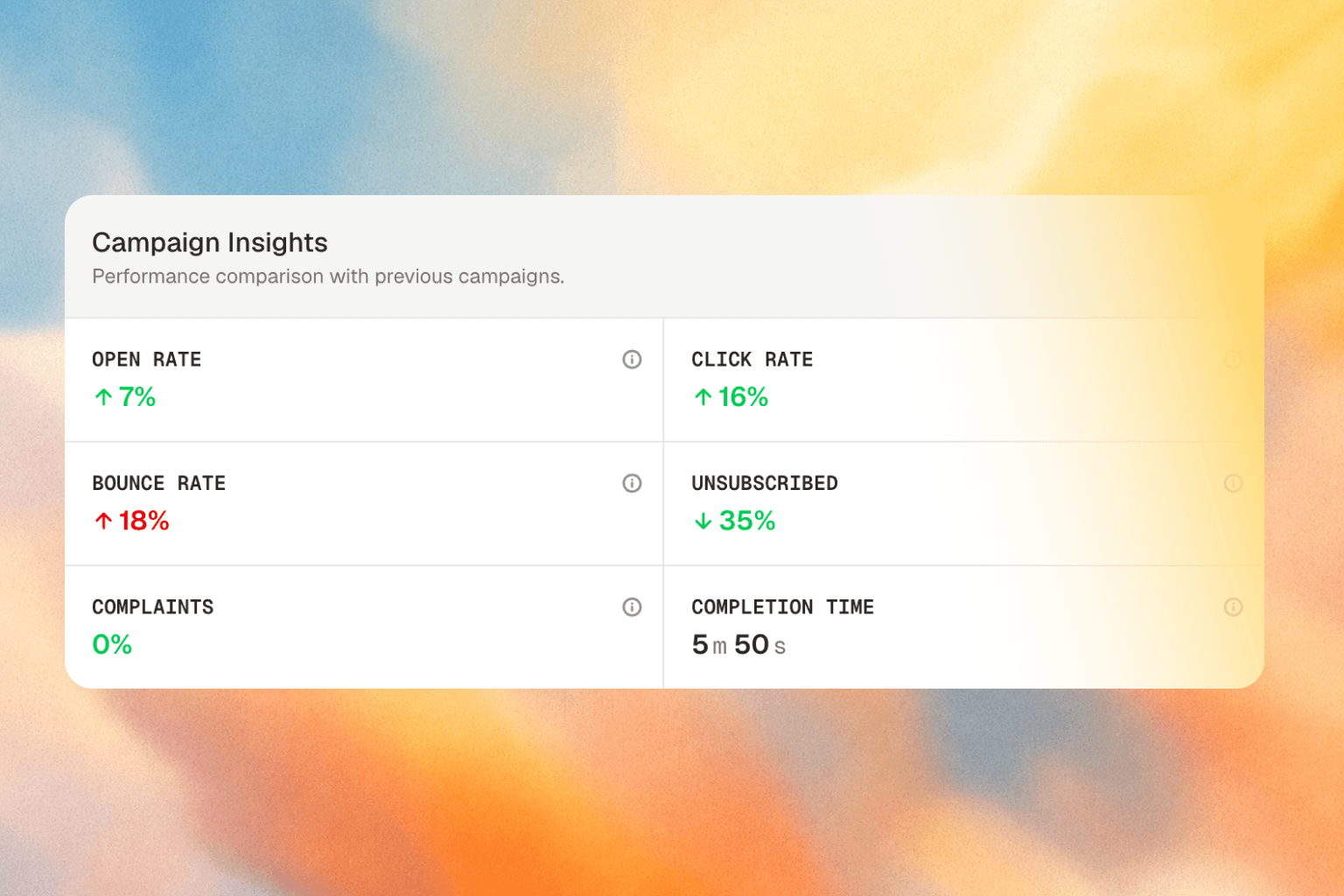Click the 5m 50s completion time value
The height and width of the screenshot is (896, 1344).
click(738, 645)
